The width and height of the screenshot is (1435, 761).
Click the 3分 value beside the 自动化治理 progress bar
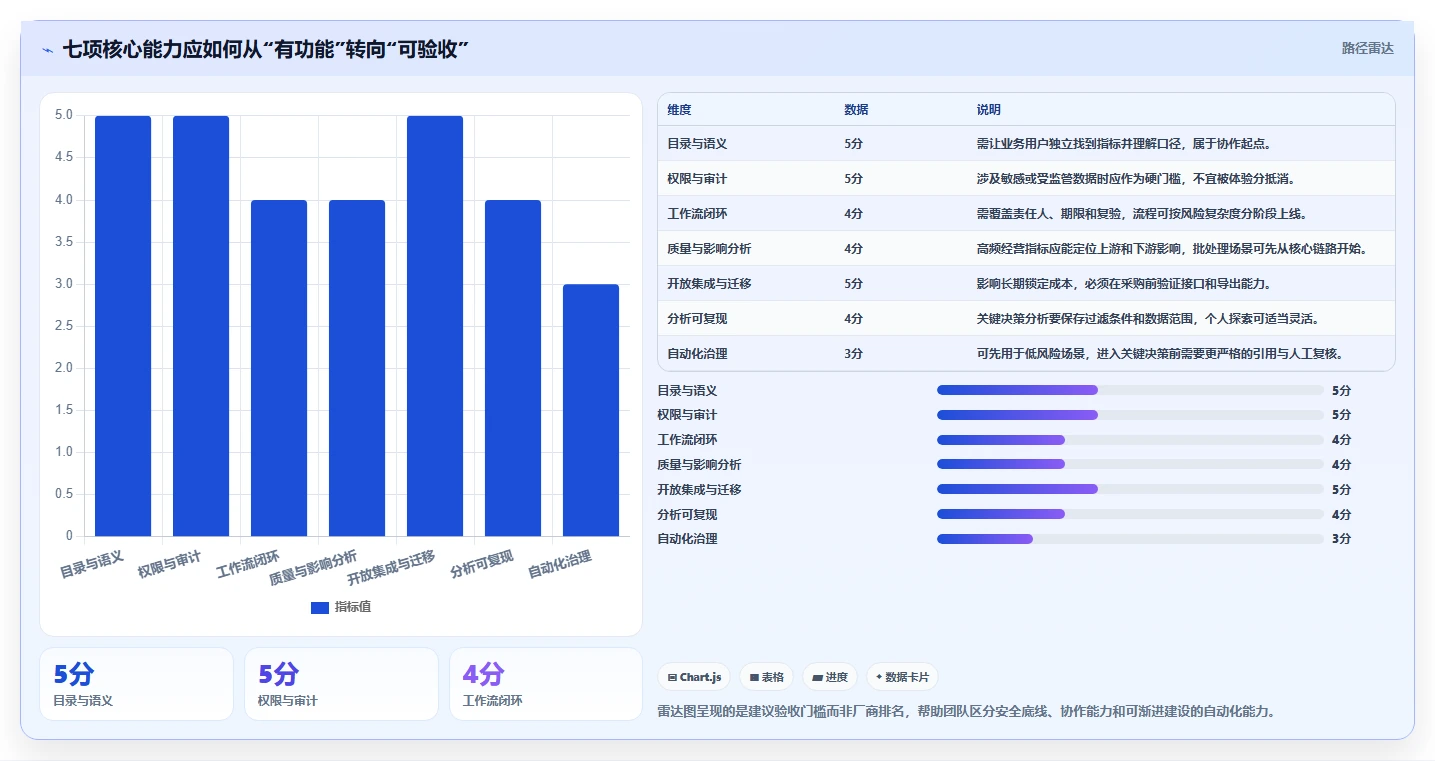[1341, 539]
